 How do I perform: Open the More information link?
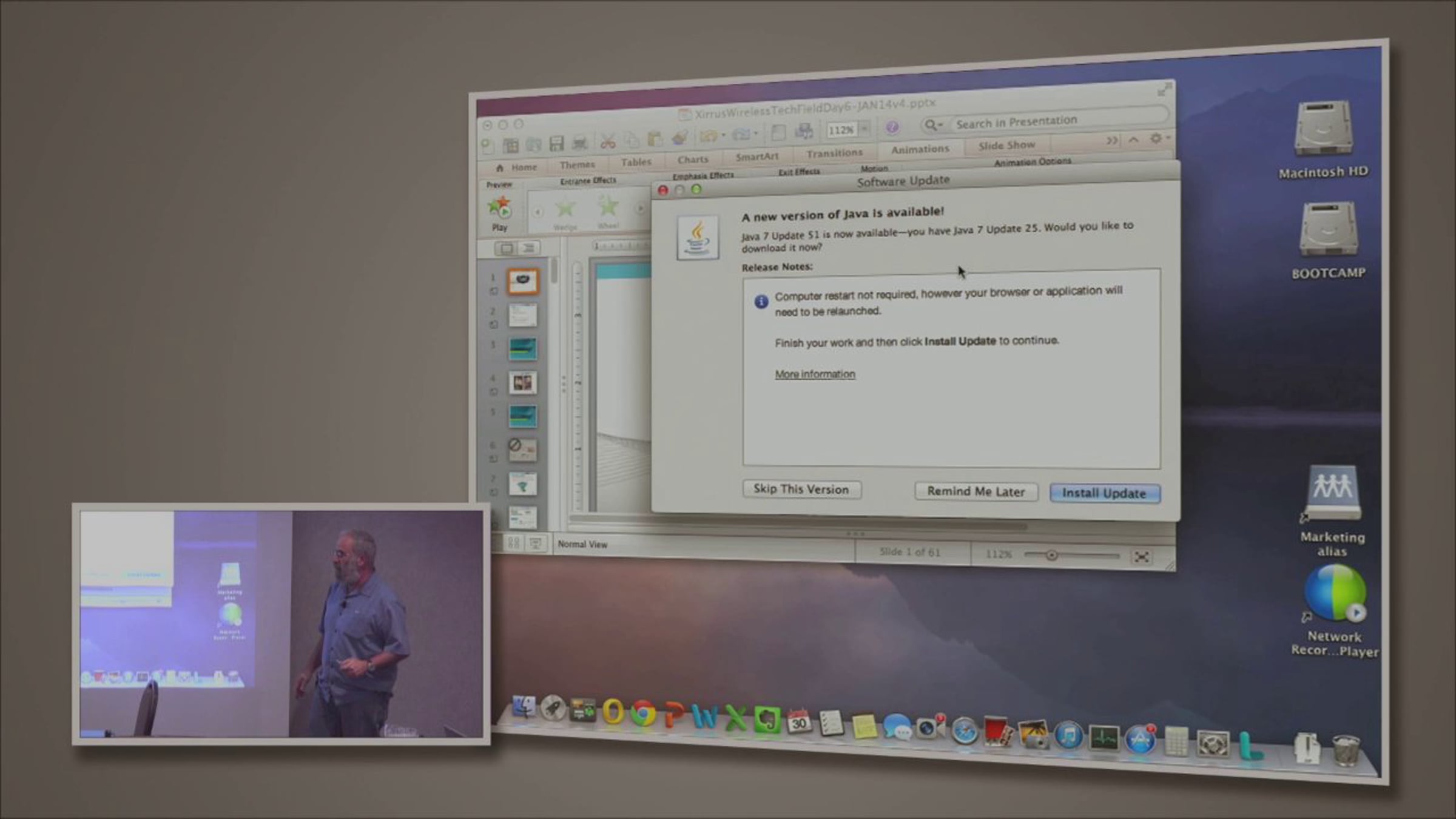pos(815,374)
